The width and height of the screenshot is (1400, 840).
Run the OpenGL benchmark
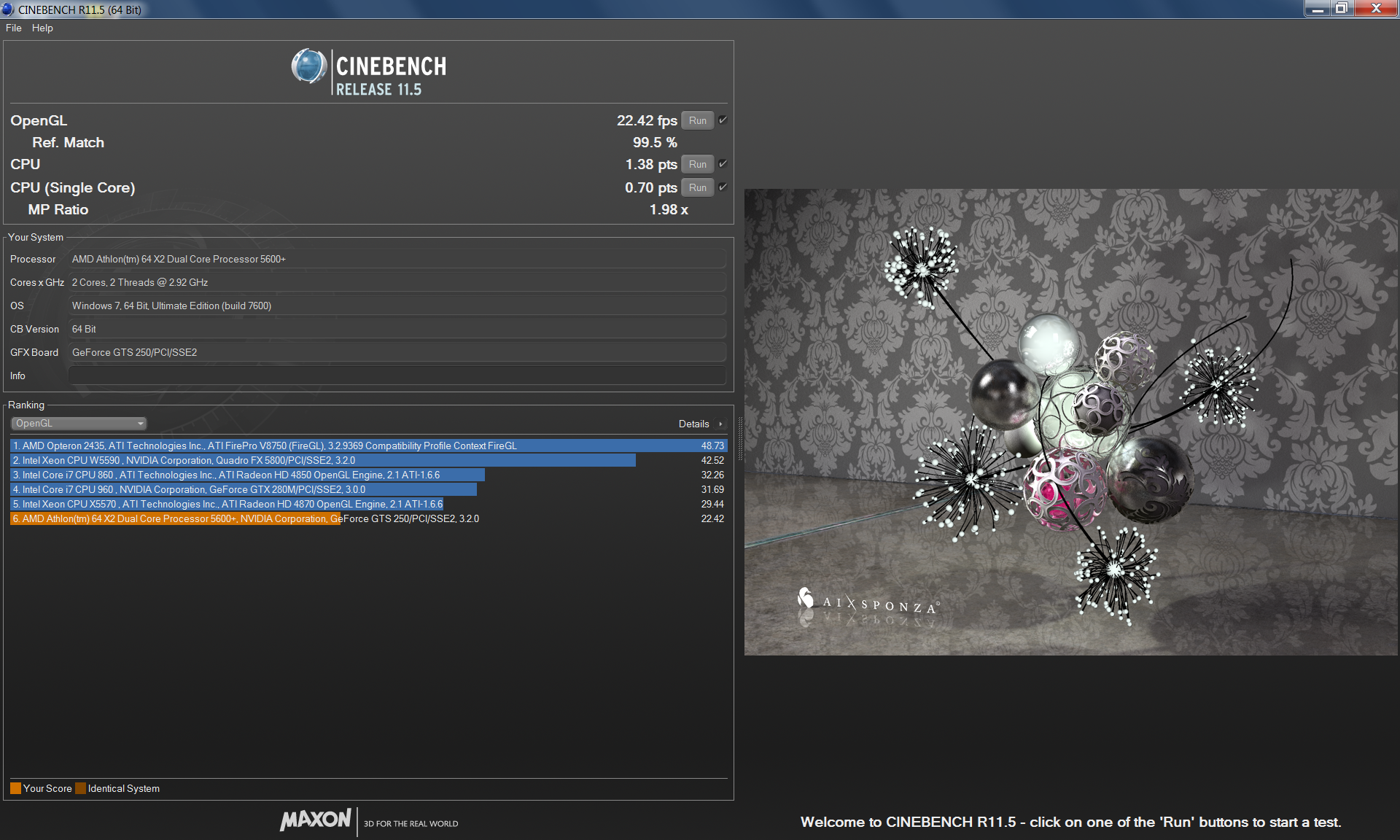click(698, 120)
